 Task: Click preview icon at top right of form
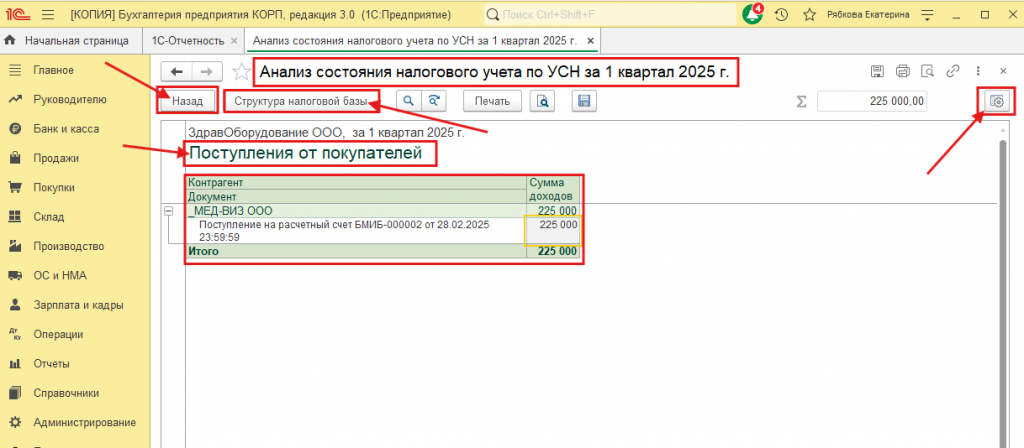927,71
